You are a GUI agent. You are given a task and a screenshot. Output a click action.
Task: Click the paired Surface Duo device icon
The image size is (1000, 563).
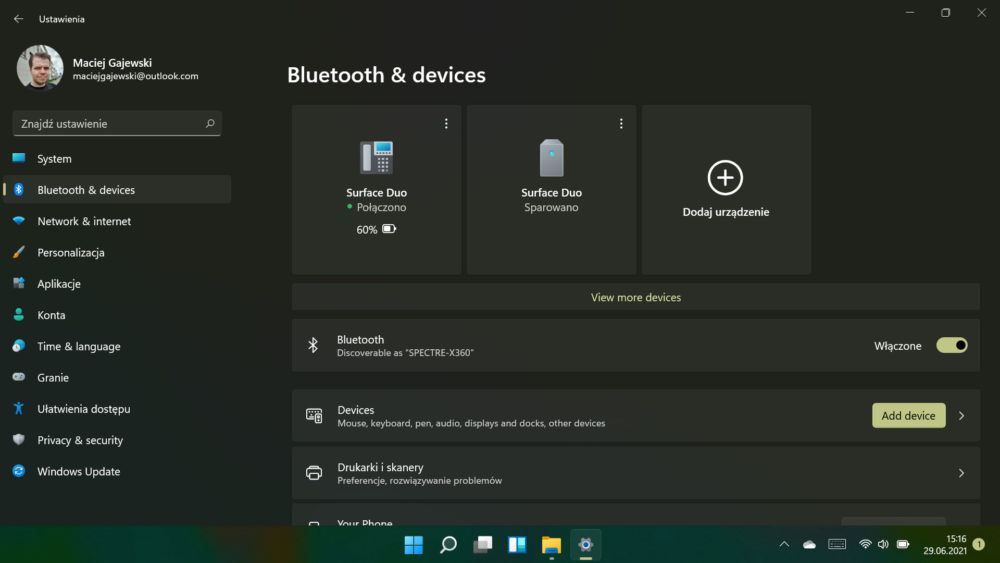[x=552, y=157]
